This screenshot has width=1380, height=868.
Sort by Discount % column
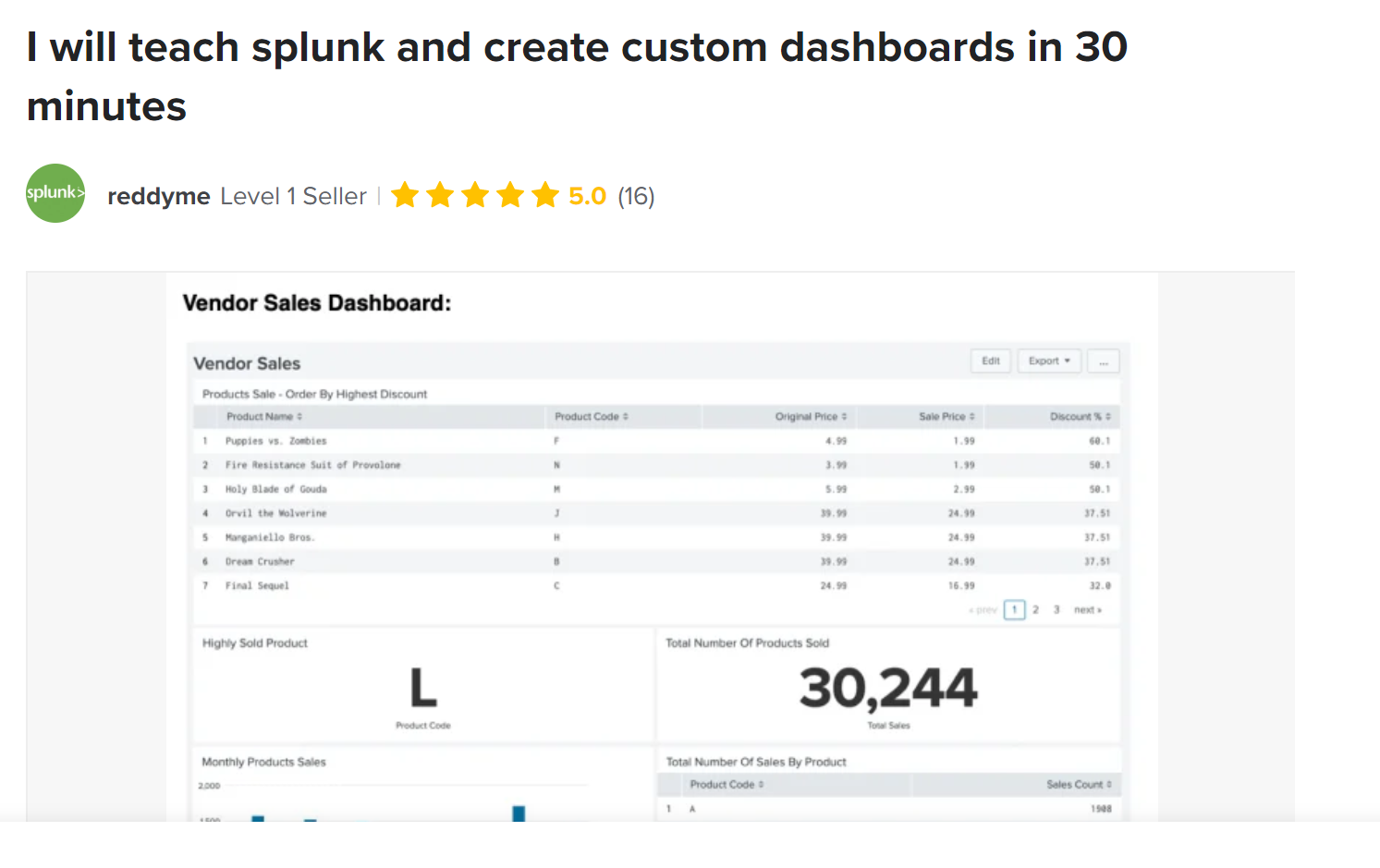click(x=1081, y=417)
